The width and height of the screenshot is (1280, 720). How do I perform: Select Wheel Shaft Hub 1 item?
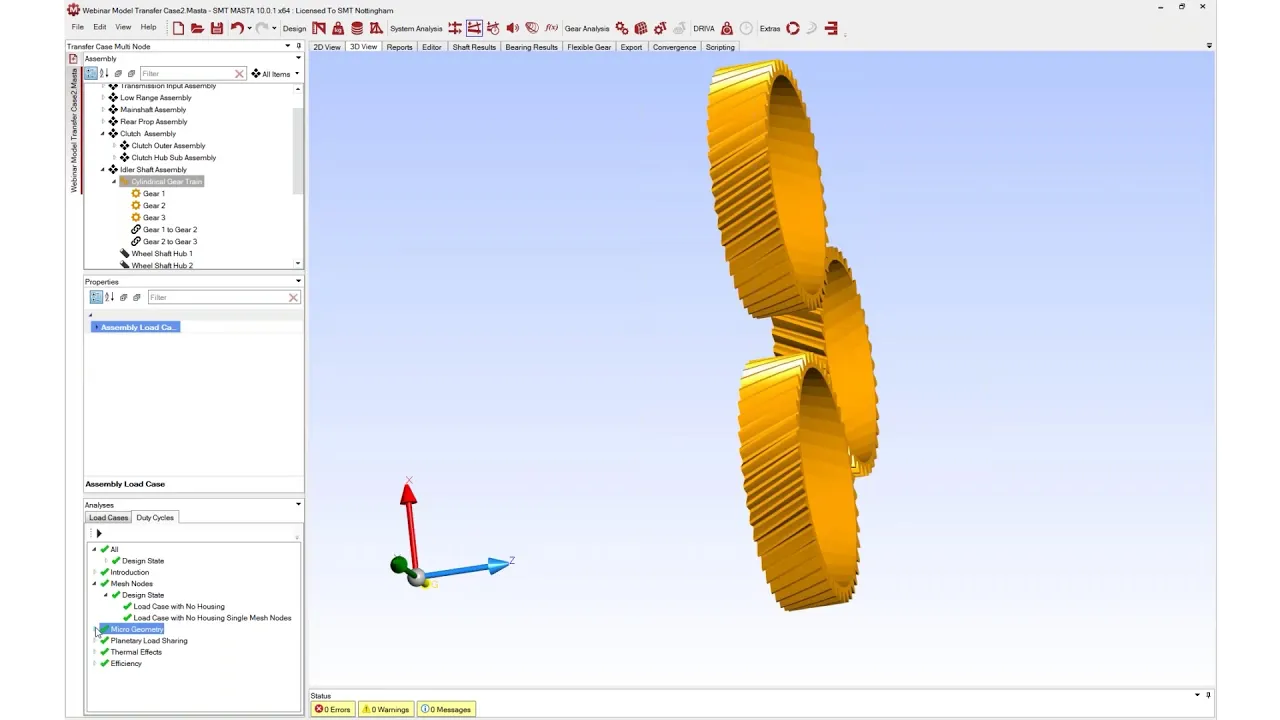(162, 254)
